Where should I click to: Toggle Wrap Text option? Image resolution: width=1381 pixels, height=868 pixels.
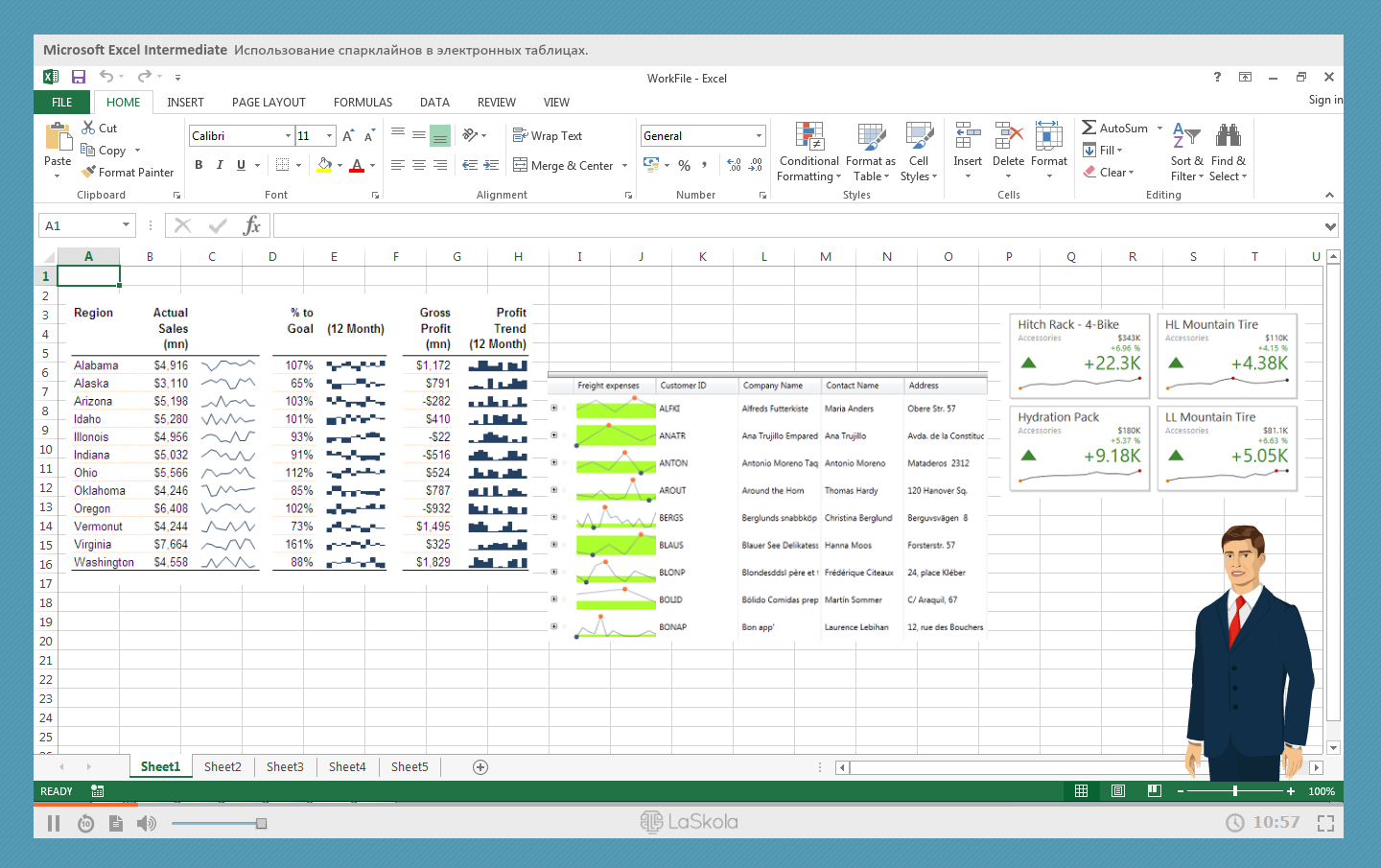(x=548, y=136)
